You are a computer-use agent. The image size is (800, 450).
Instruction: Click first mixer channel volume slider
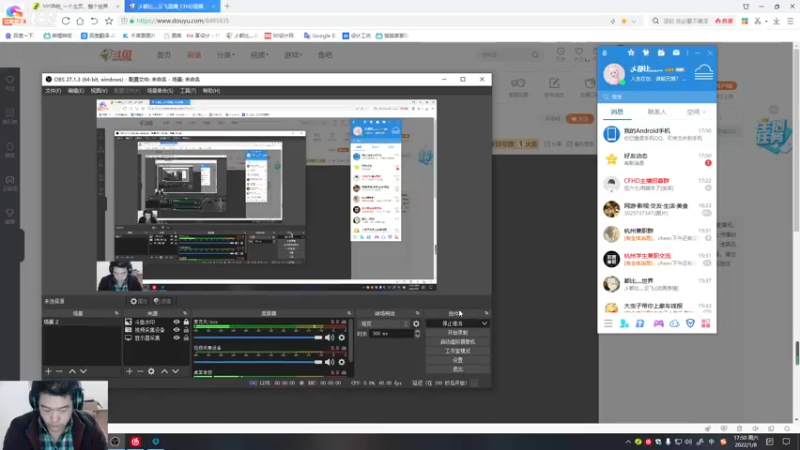click(258, 338)
